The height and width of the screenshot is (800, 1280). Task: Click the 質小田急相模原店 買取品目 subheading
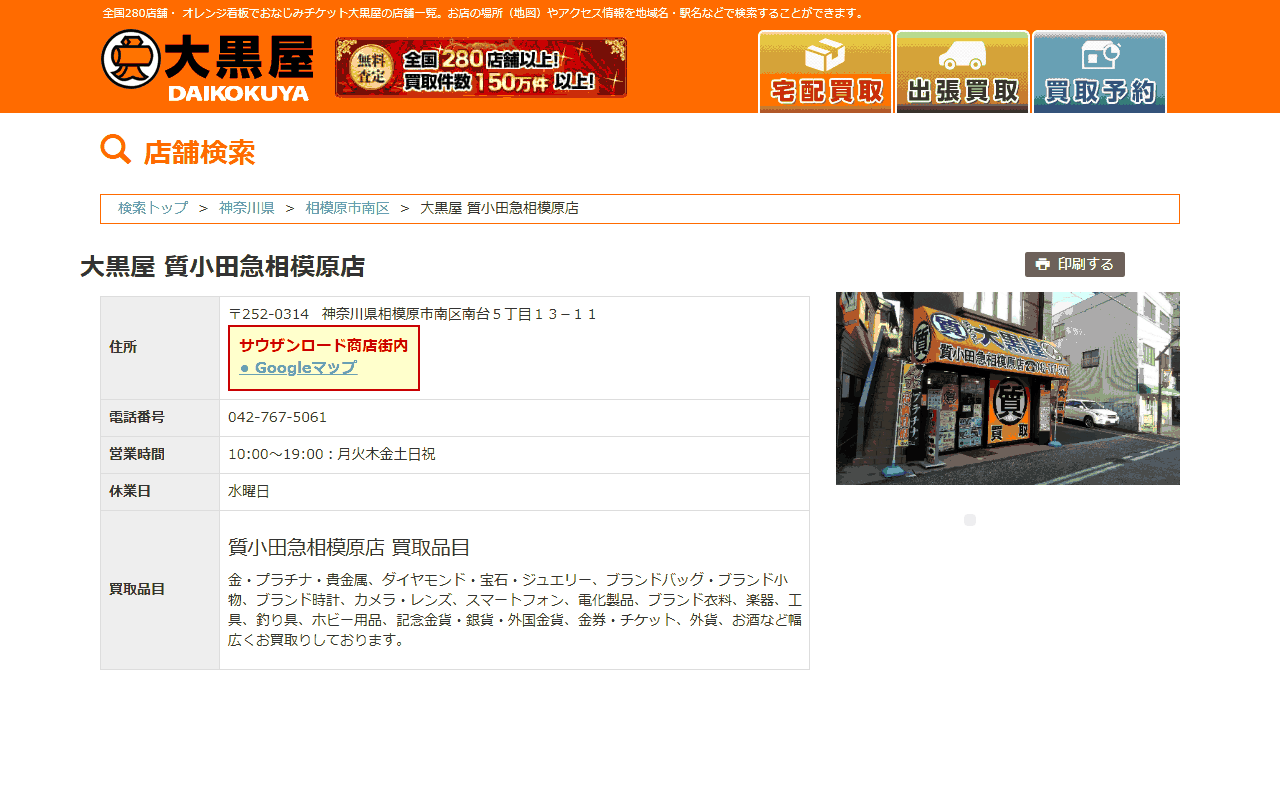pyautogui.click(x=349, y=547)
